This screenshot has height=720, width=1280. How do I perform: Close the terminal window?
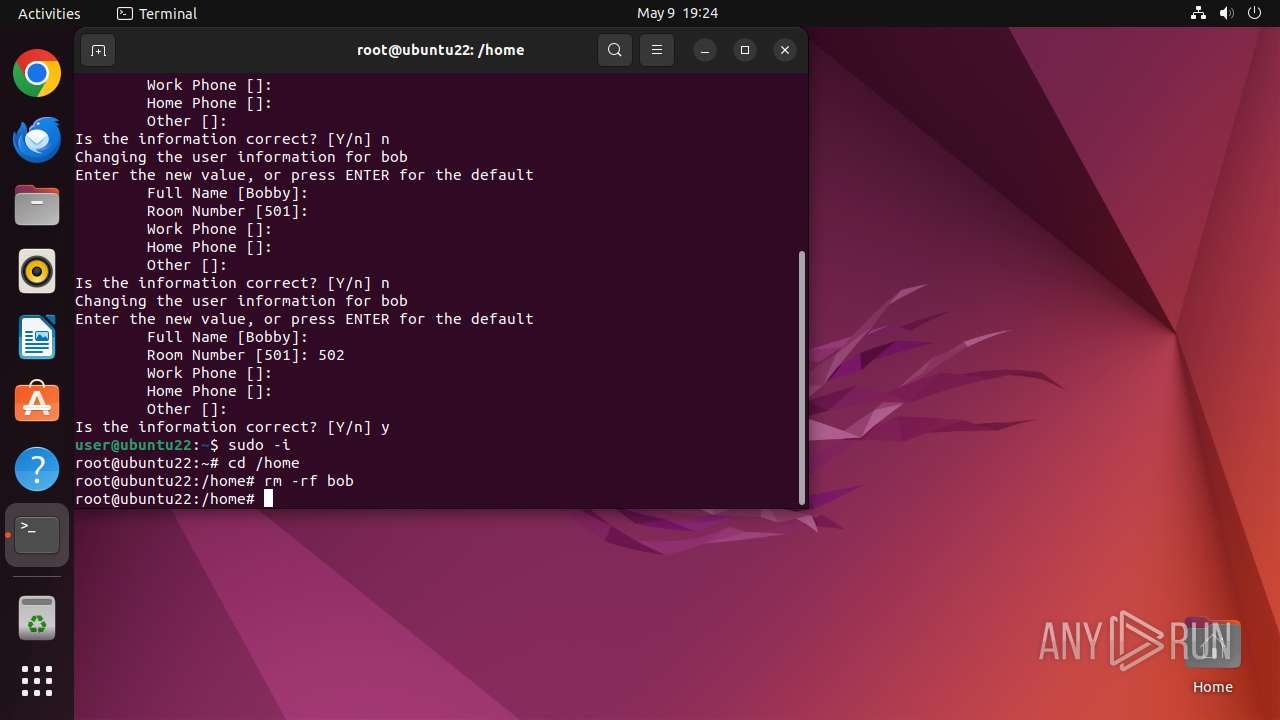[x=785, y=50]
